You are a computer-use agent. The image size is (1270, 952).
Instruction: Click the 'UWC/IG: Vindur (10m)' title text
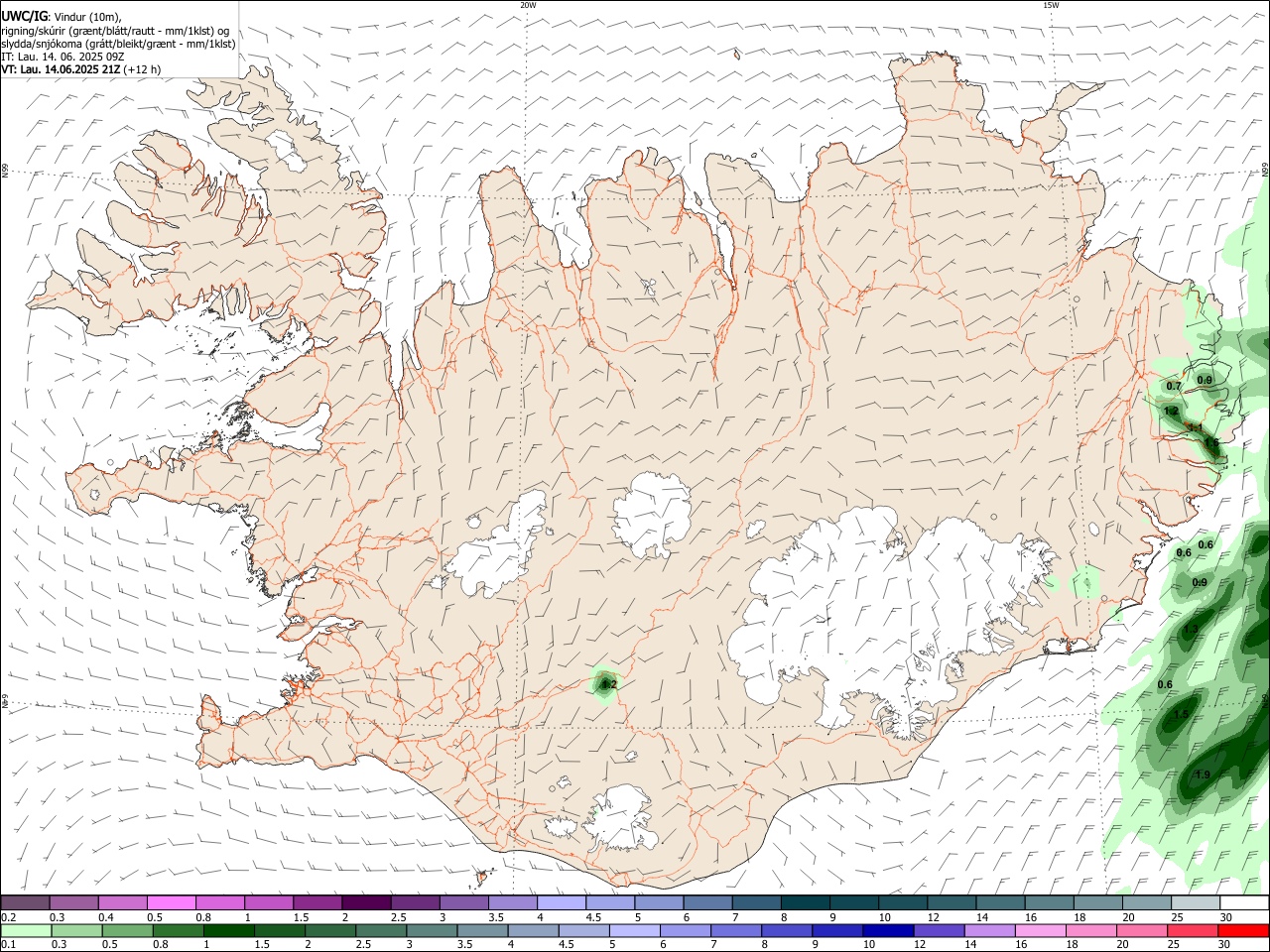(x=61, y=16)
